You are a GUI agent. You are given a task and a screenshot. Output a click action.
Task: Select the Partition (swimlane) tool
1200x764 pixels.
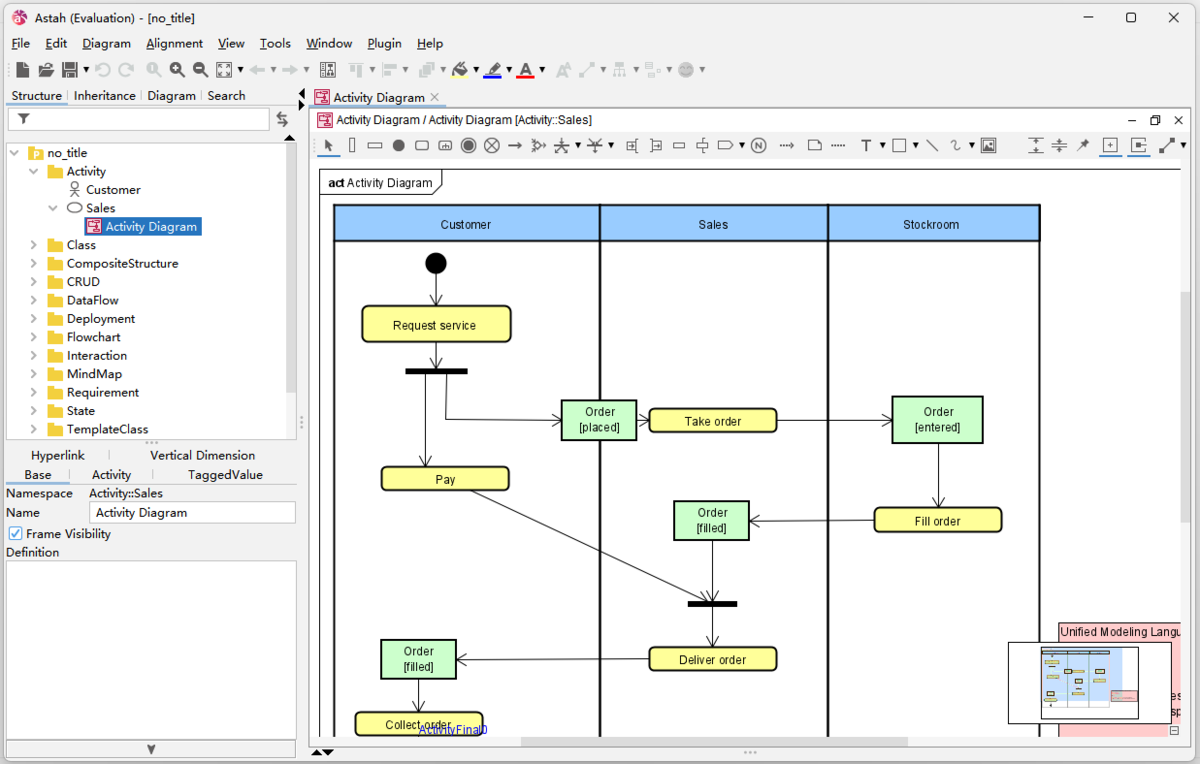(351, 145)
